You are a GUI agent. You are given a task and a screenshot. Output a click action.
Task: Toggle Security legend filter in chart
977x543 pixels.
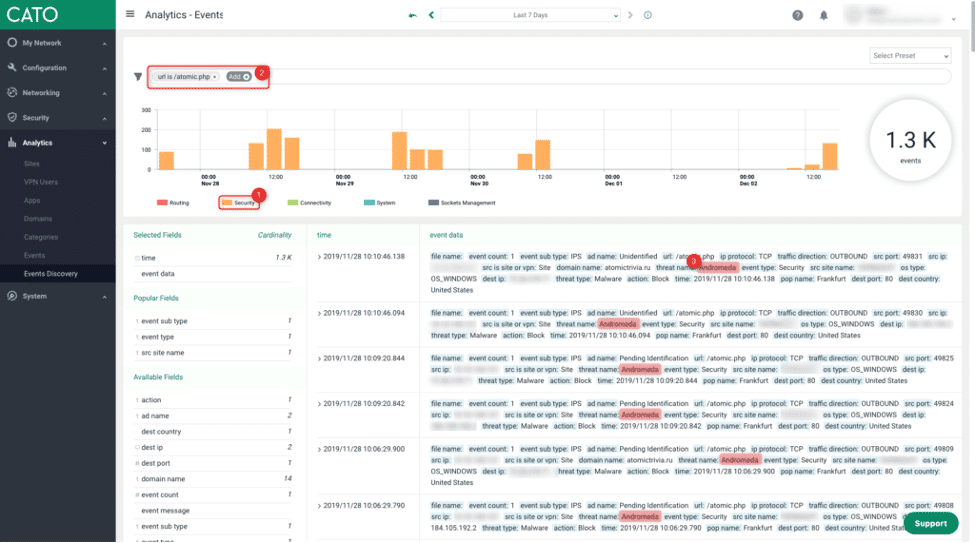238,203
